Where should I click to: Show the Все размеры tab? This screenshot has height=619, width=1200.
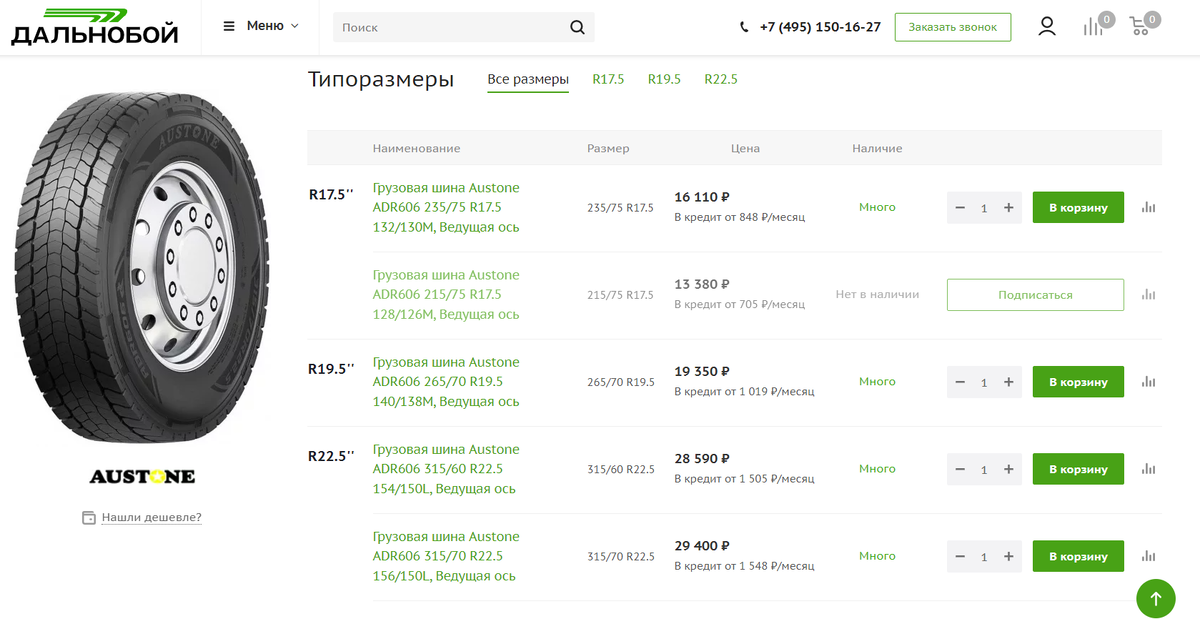[528, 79]
